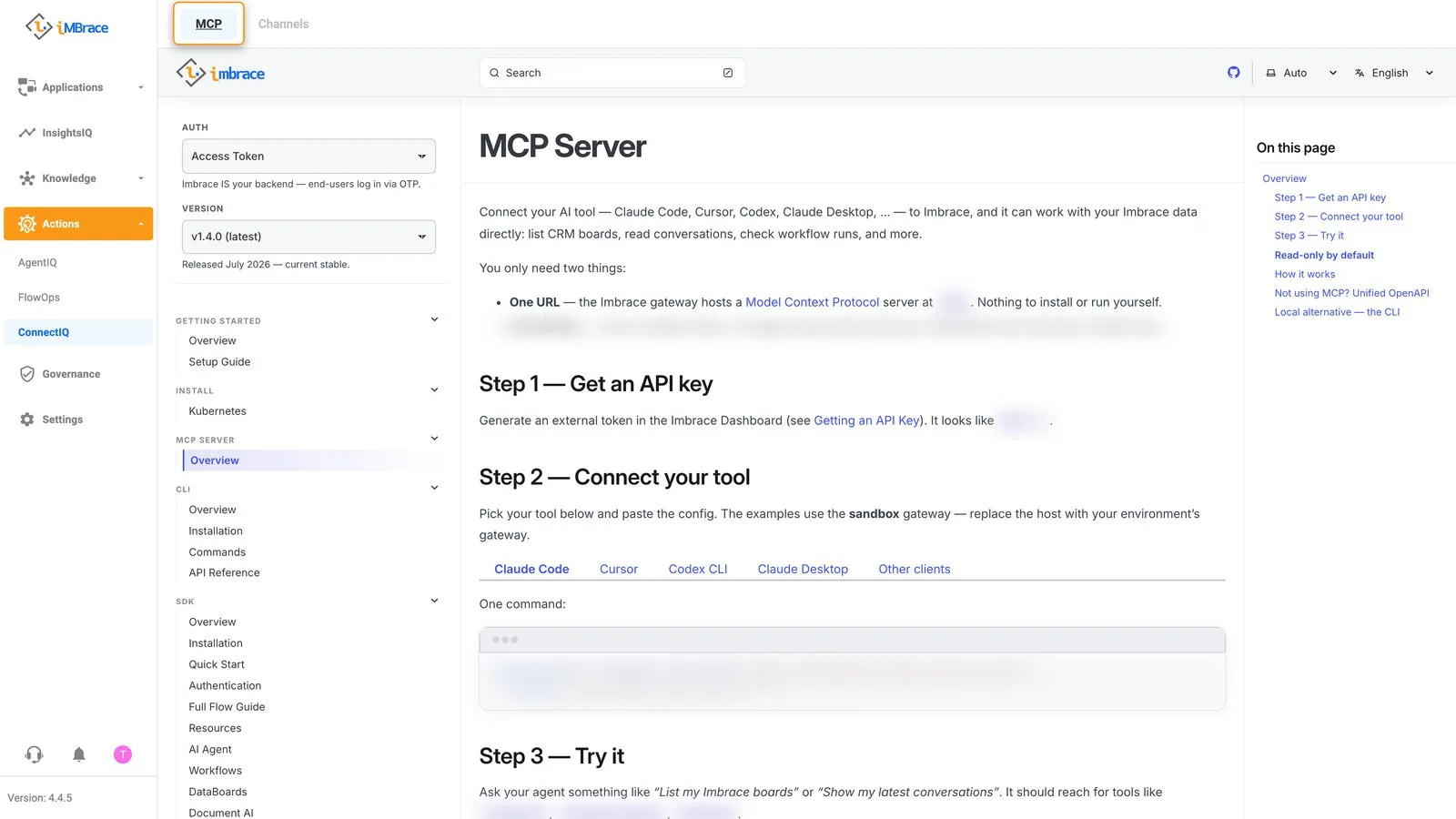Open the English language dropdown
Screen dimensions: 1456x819
[x=1394, y=73]
